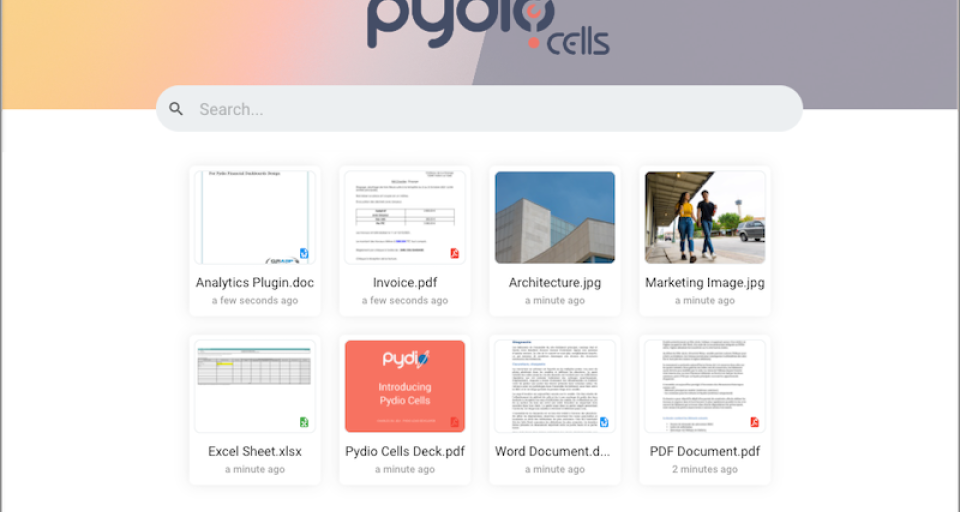The image size is (960, 512).
Task: Click the PDF icon on Pydio Cells Deck
Action: (454, 422)
